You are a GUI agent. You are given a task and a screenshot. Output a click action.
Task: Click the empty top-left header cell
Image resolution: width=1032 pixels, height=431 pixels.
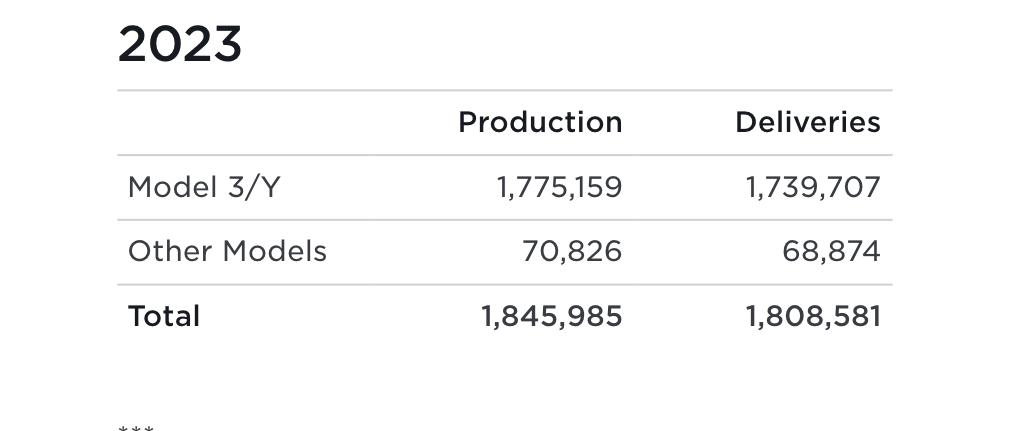click(x=245, y=122)
